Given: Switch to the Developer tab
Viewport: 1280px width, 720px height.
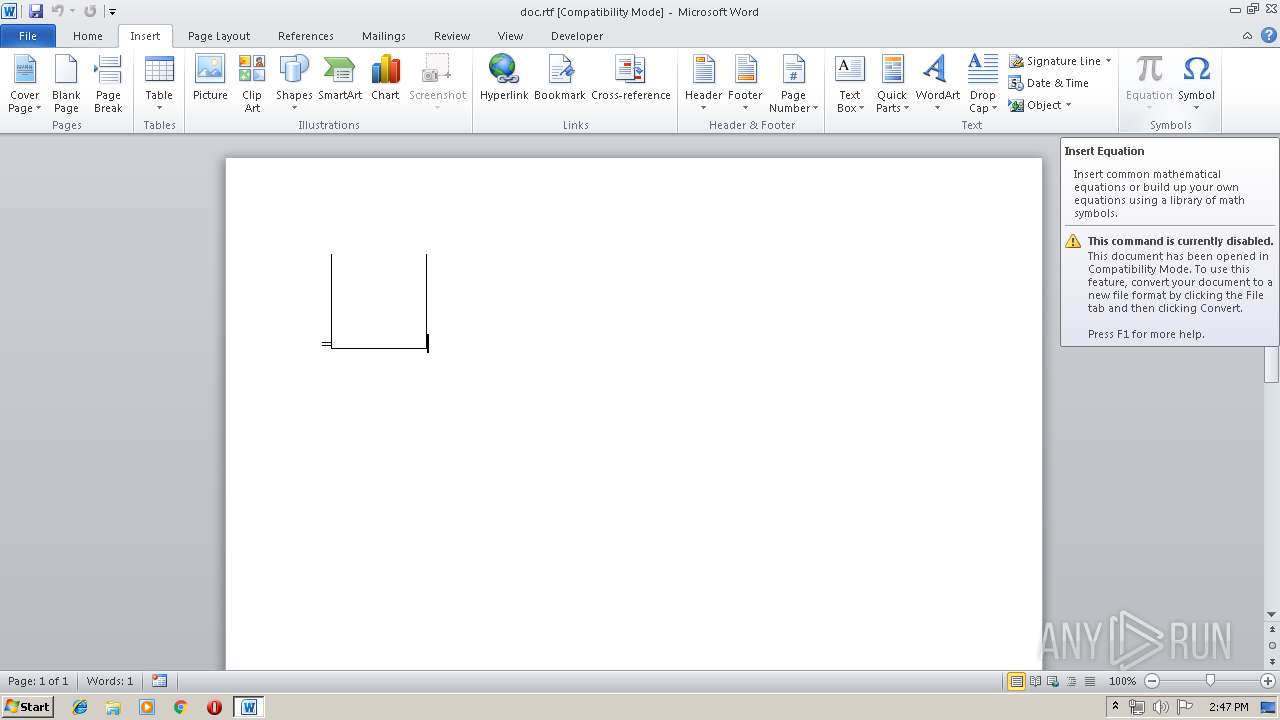Looking at the screenshot, I should pyautogui.click(x=577, y=36).
